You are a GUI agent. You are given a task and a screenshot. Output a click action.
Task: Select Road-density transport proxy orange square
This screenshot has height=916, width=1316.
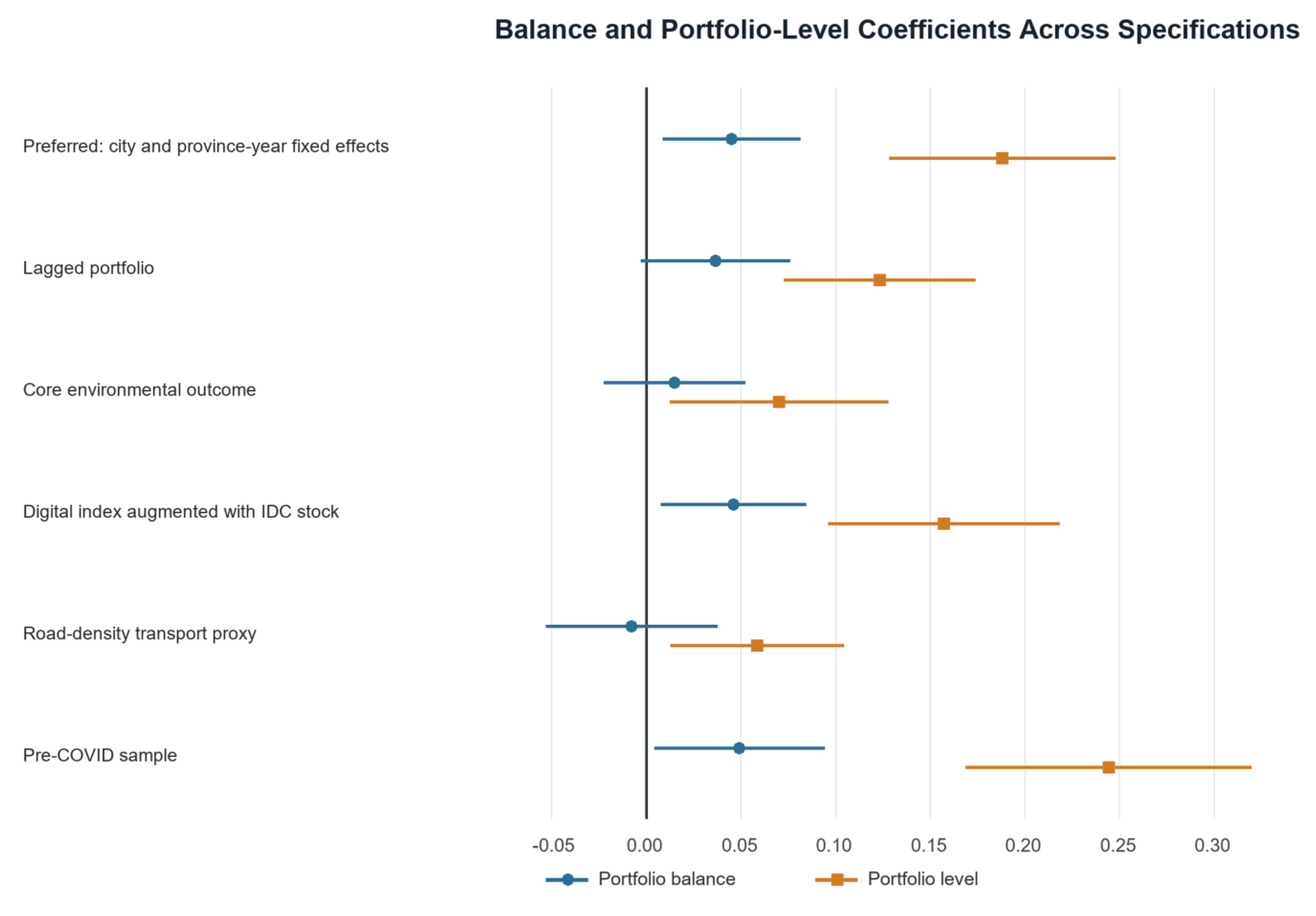click(757, 646)
